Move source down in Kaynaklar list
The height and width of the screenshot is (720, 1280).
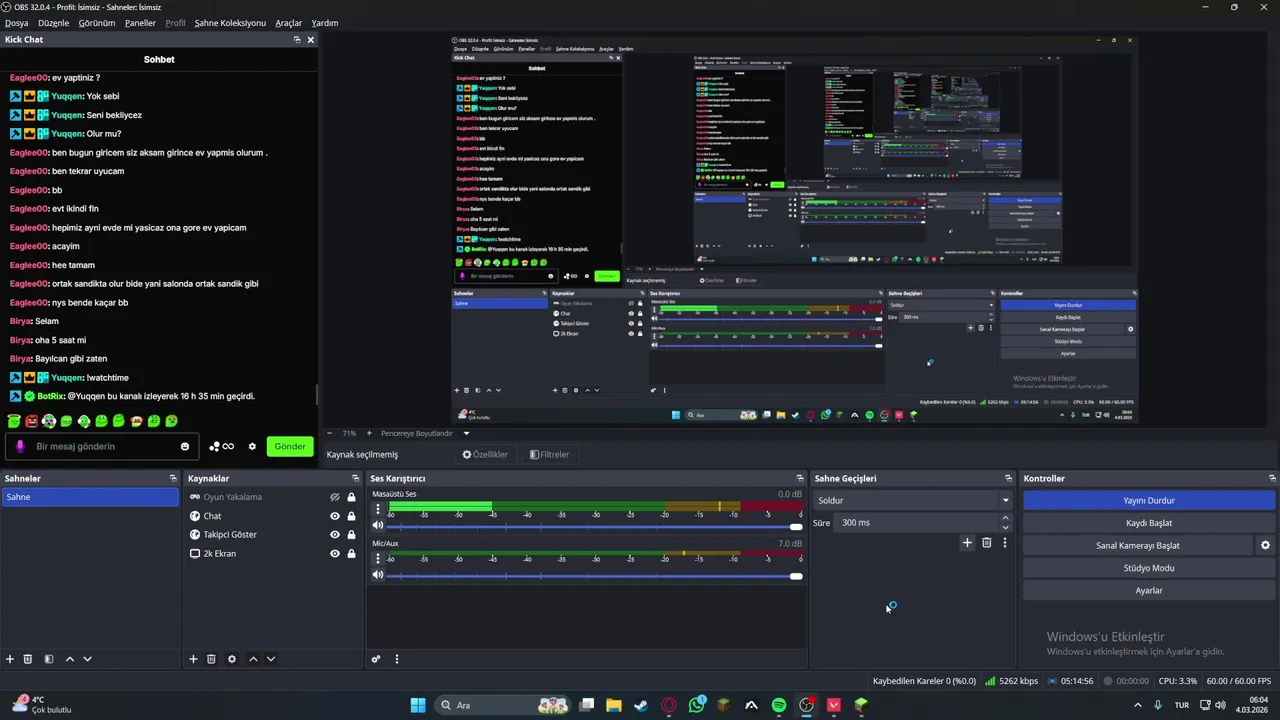pyautogui.click(x=271, y=659)
